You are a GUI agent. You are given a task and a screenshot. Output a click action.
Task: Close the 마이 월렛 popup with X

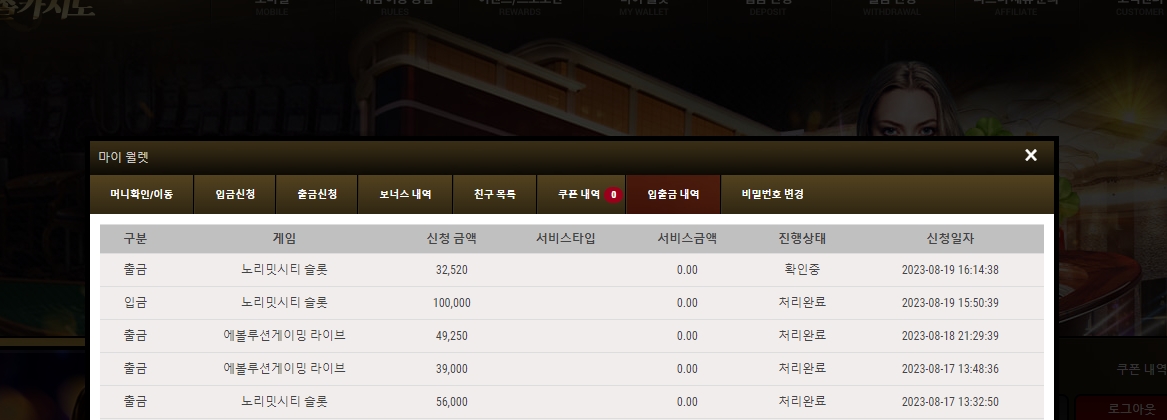(1030, 156)
